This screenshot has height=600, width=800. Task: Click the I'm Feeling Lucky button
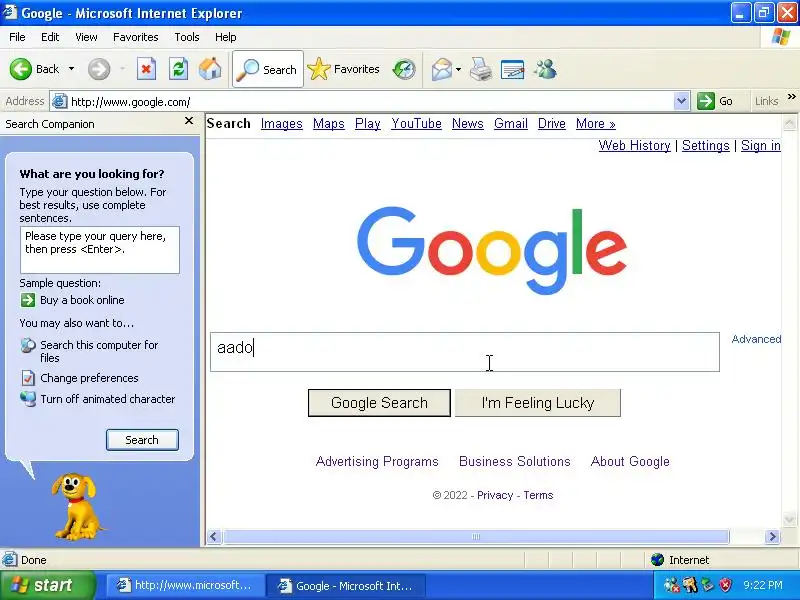coord(538,403)
